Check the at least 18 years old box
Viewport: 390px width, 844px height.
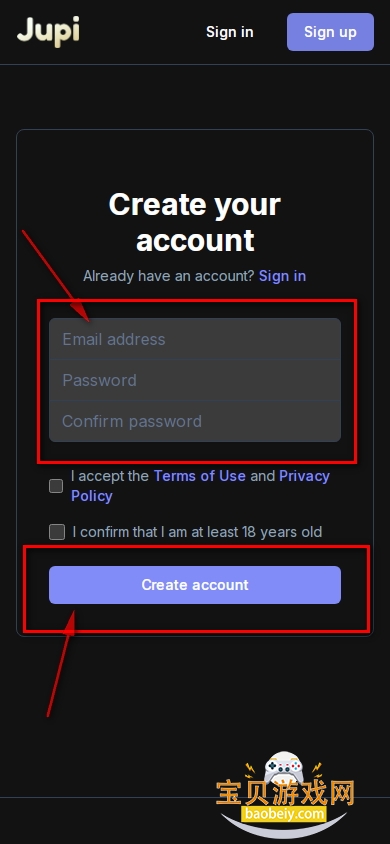tap(56, 532)
